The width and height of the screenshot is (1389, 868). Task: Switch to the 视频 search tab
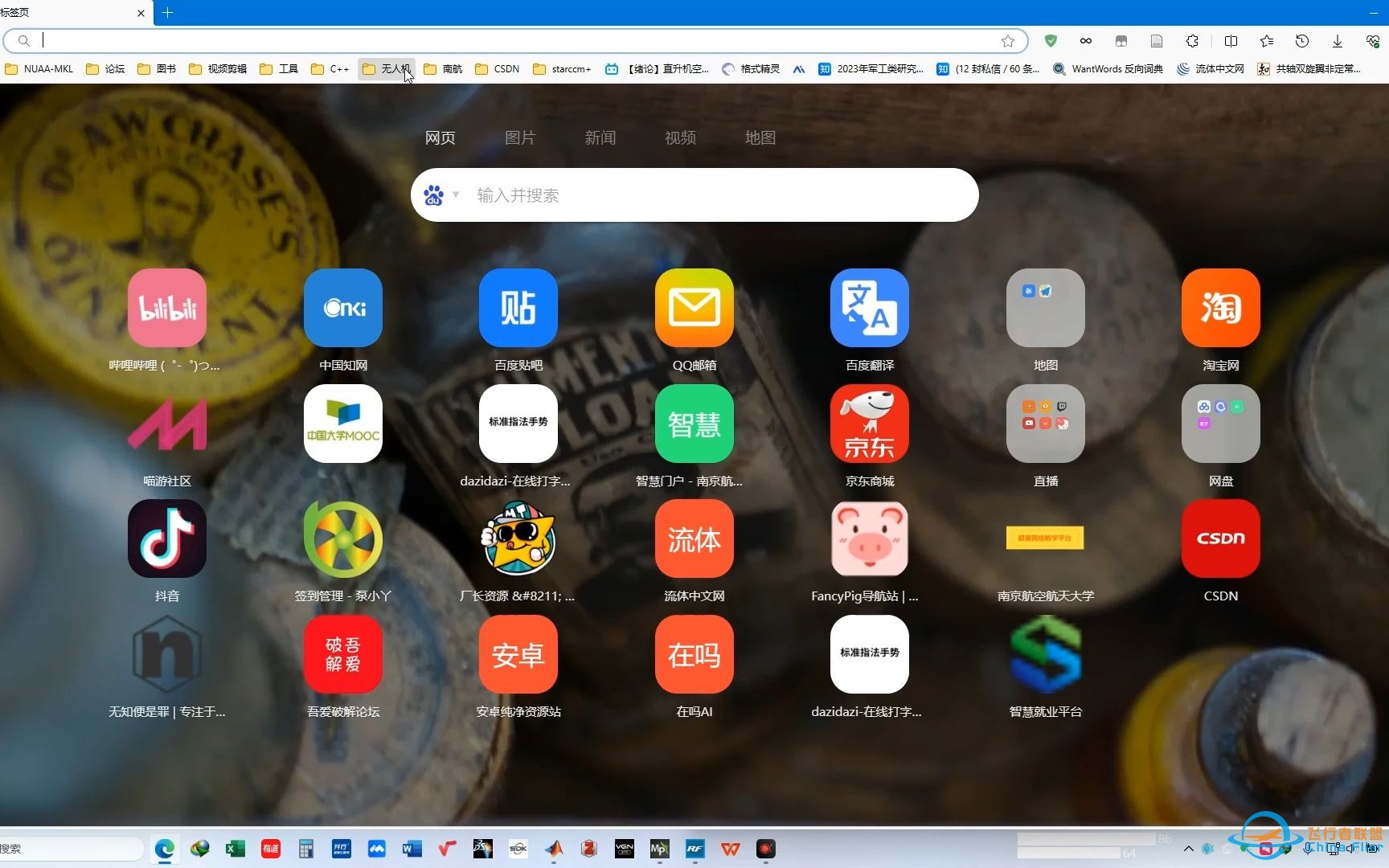click(680, 137)
